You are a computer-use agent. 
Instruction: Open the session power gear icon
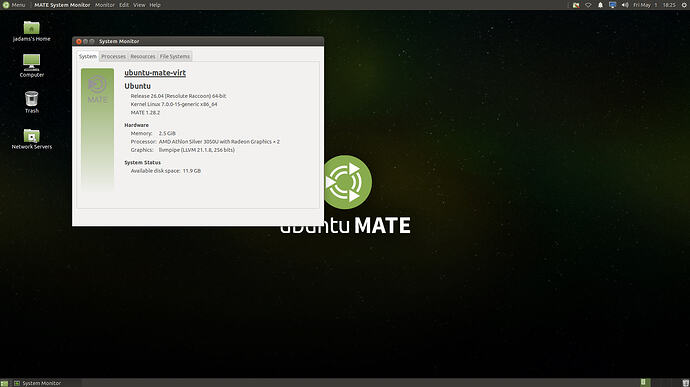684,5
